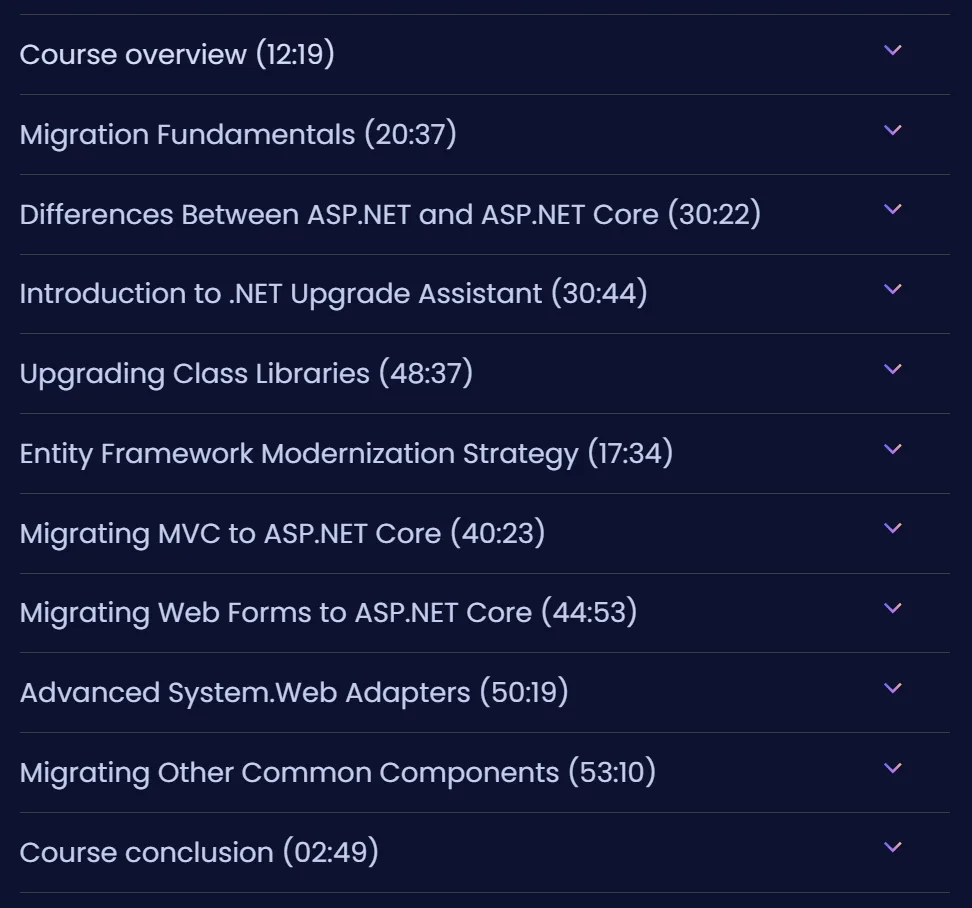Open Entity Framework Modernization Strategy title
Image resolution: width=972 pixels, height=908 pixels.
tap(347, 454)
